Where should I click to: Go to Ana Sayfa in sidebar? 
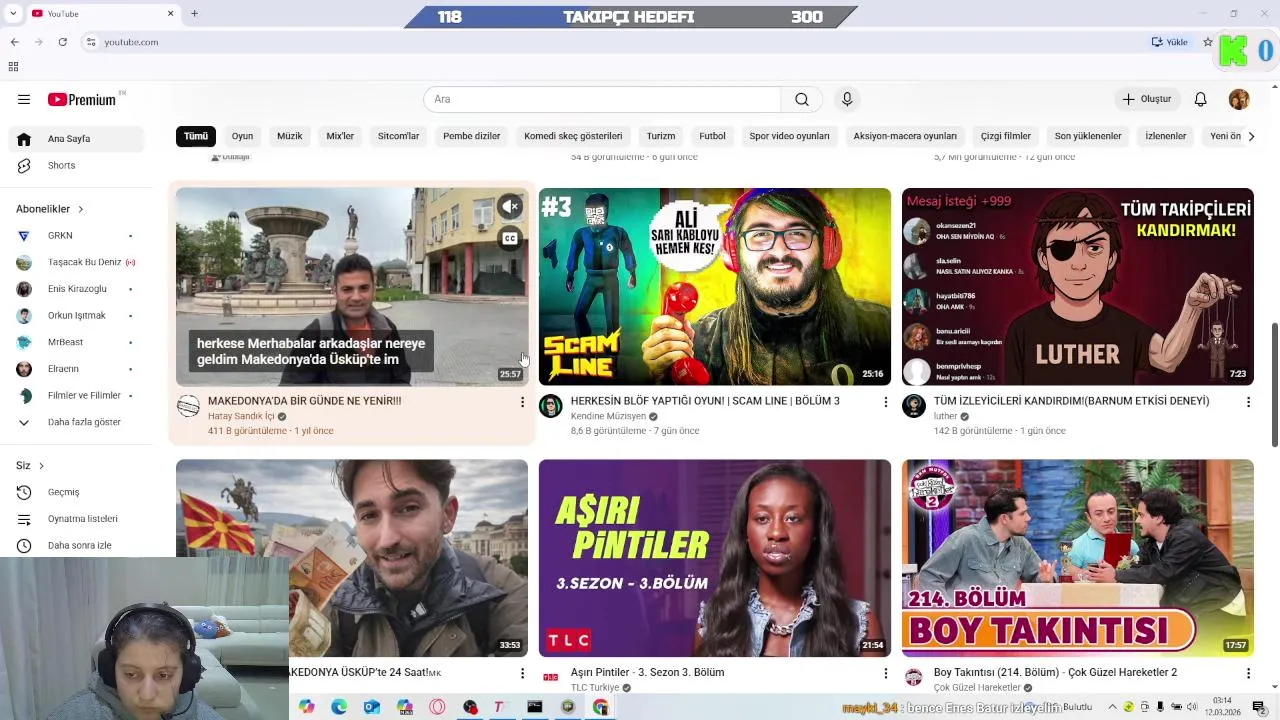click(76, 139)
